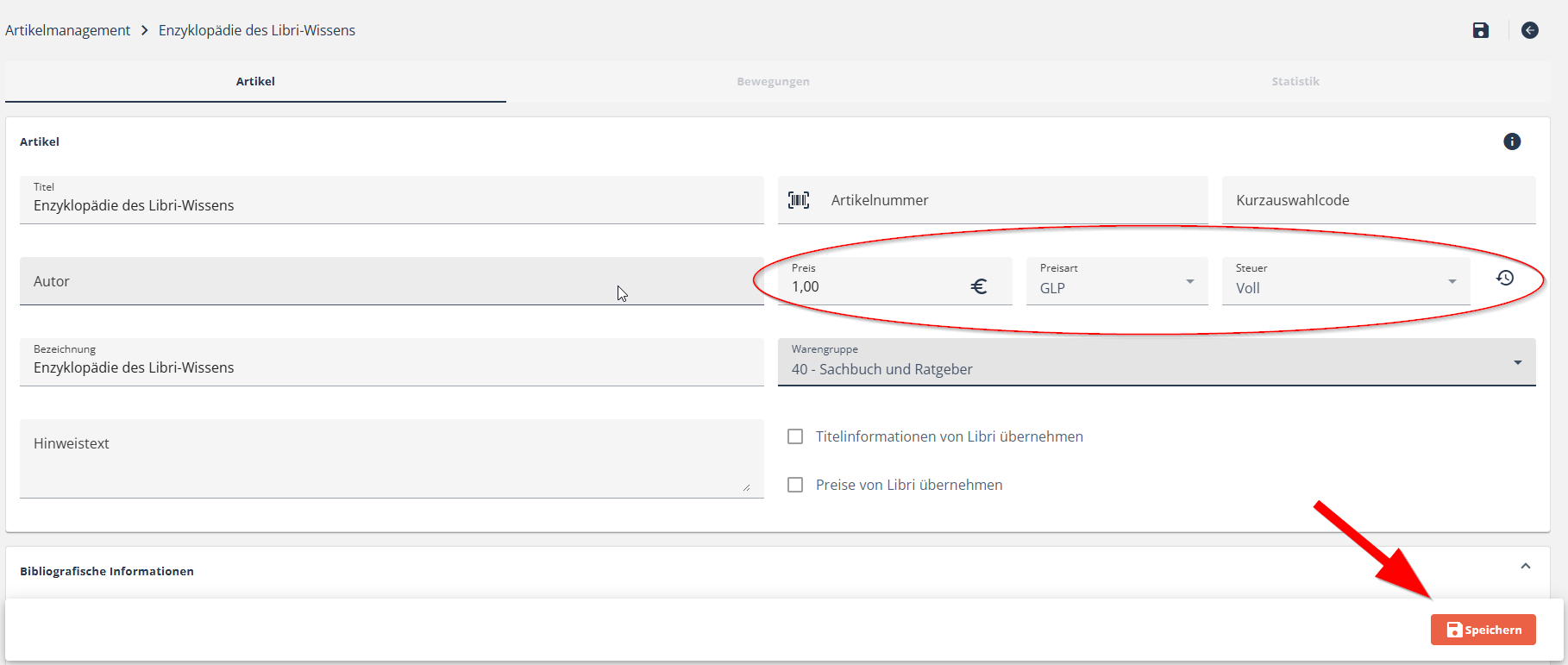Screen dimensions: 1568x665
Task: Scan barcode icon beside Artikelnummer
Action: [799, 200]
